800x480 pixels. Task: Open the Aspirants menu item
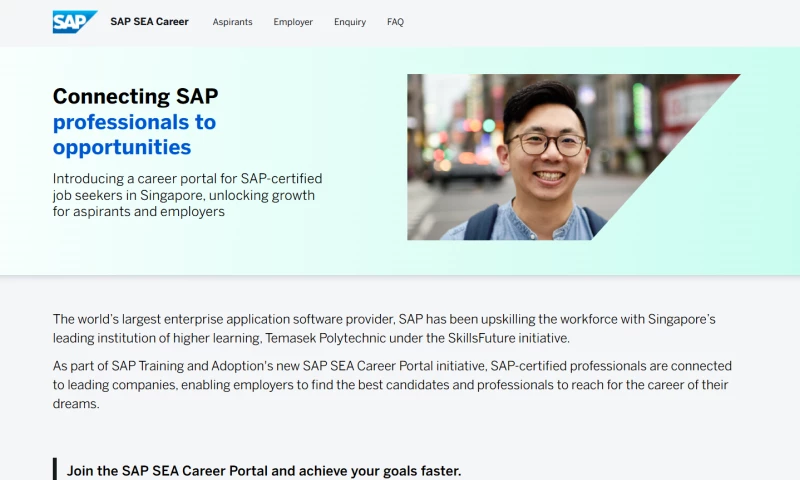[233, 22]
